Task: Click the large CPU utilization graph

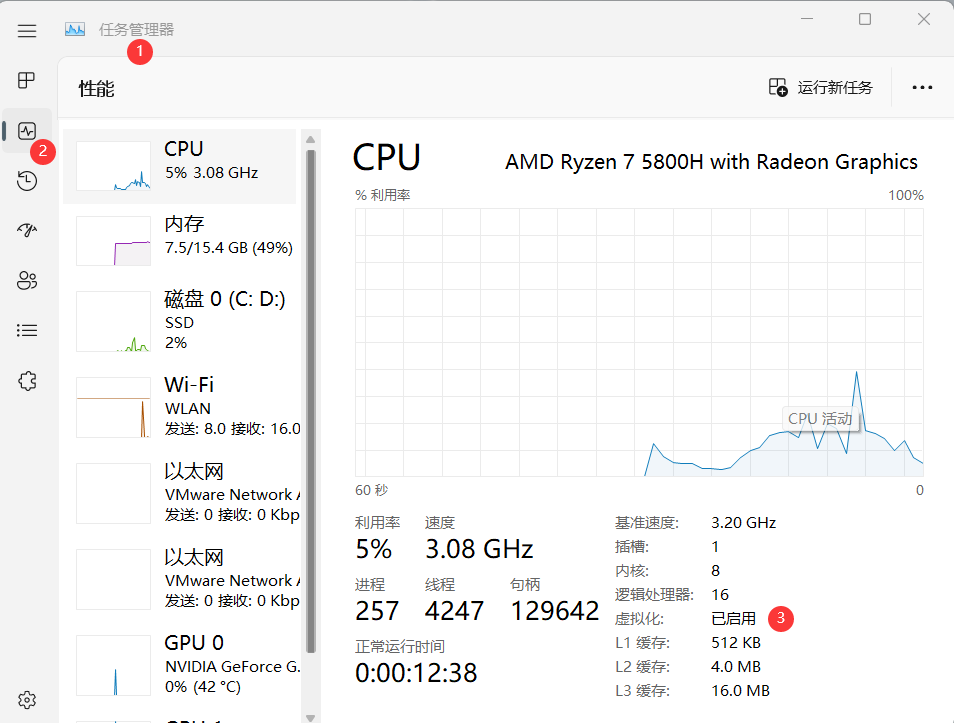Action: (639, 342)
